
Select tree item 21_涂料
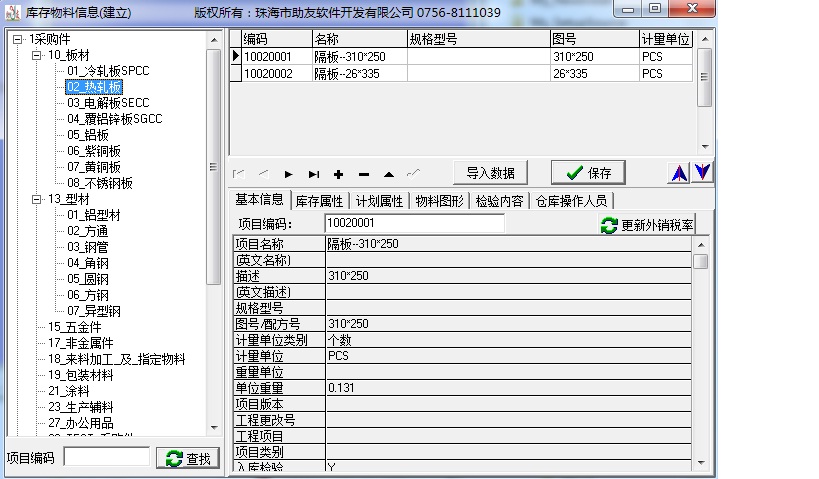tap(68, 391)
